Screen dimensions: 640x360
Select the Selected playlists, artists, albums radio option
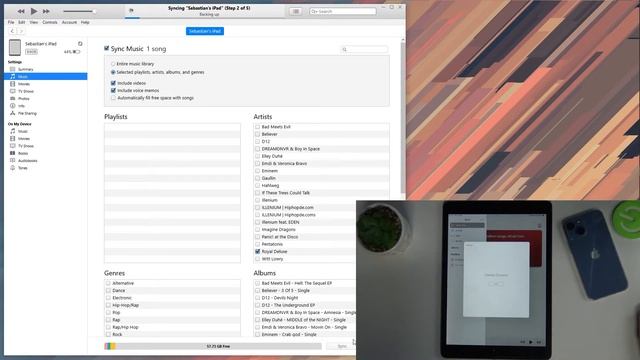tap(113, 72)
